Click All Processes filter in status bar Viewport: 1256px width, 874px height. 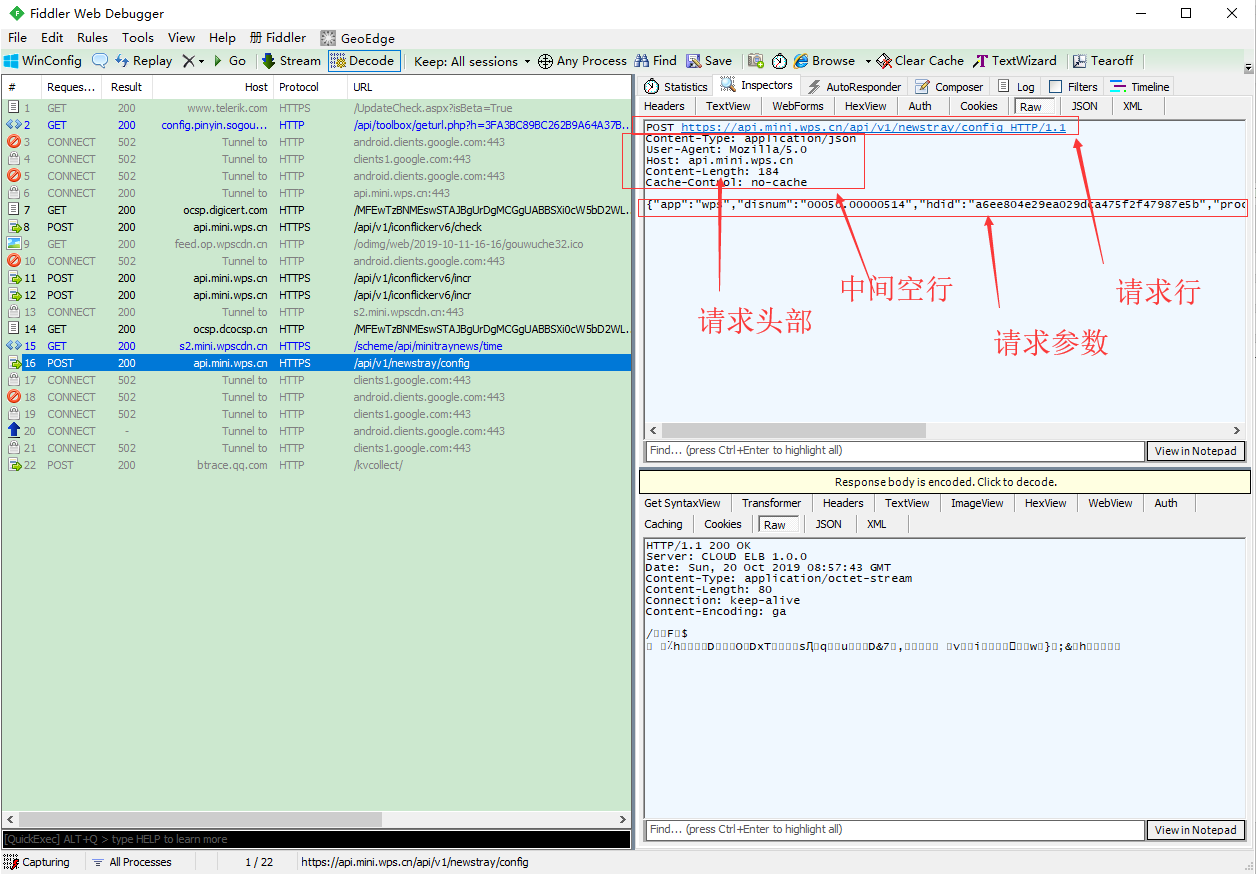(x=132, y=862)
